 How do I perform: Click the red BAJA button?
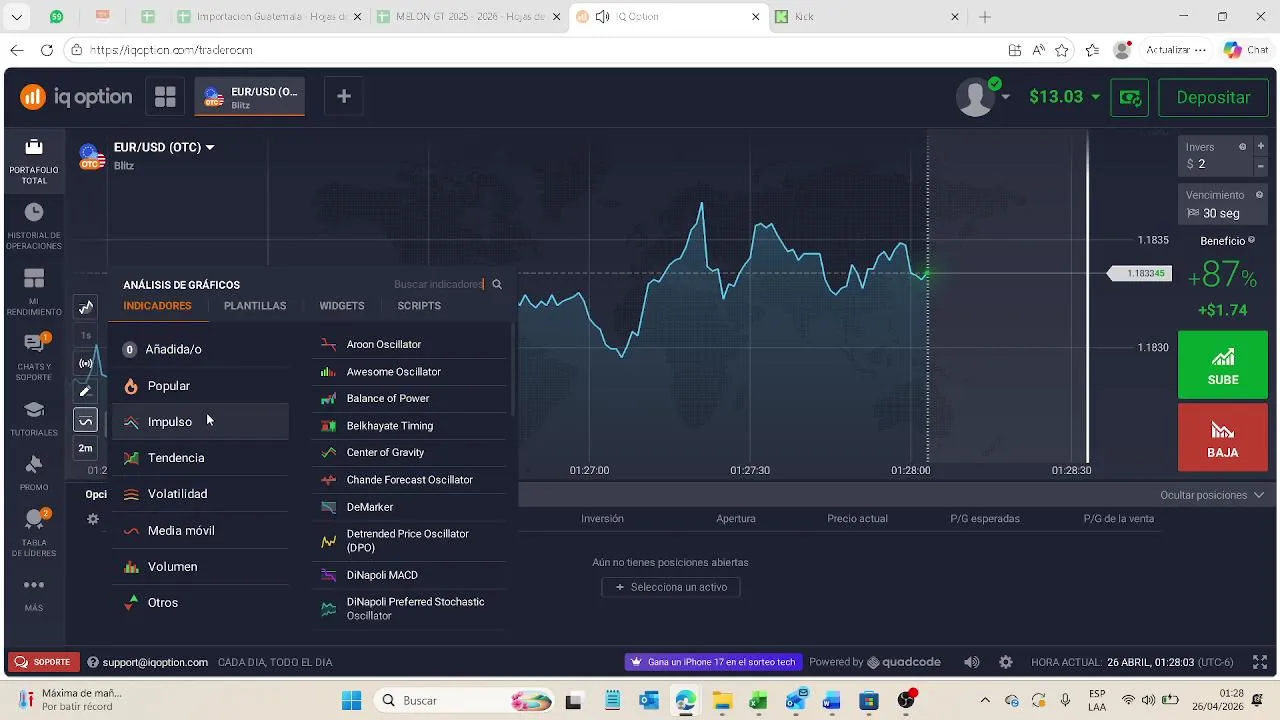(1223, 437)
